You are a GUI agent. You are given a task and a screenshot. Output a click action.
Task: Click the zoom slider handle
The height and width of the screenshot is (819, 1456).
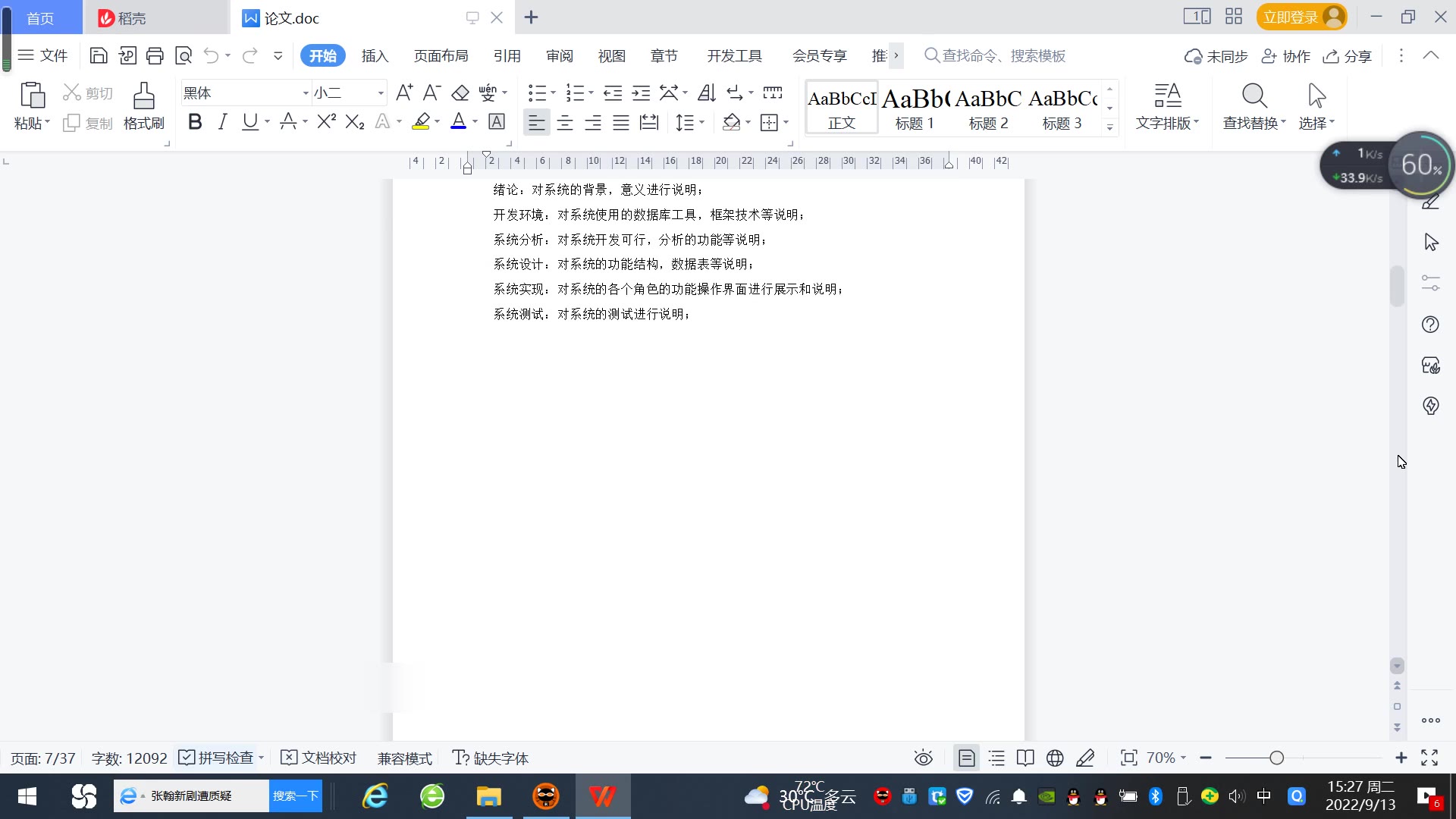[1276, 758]
